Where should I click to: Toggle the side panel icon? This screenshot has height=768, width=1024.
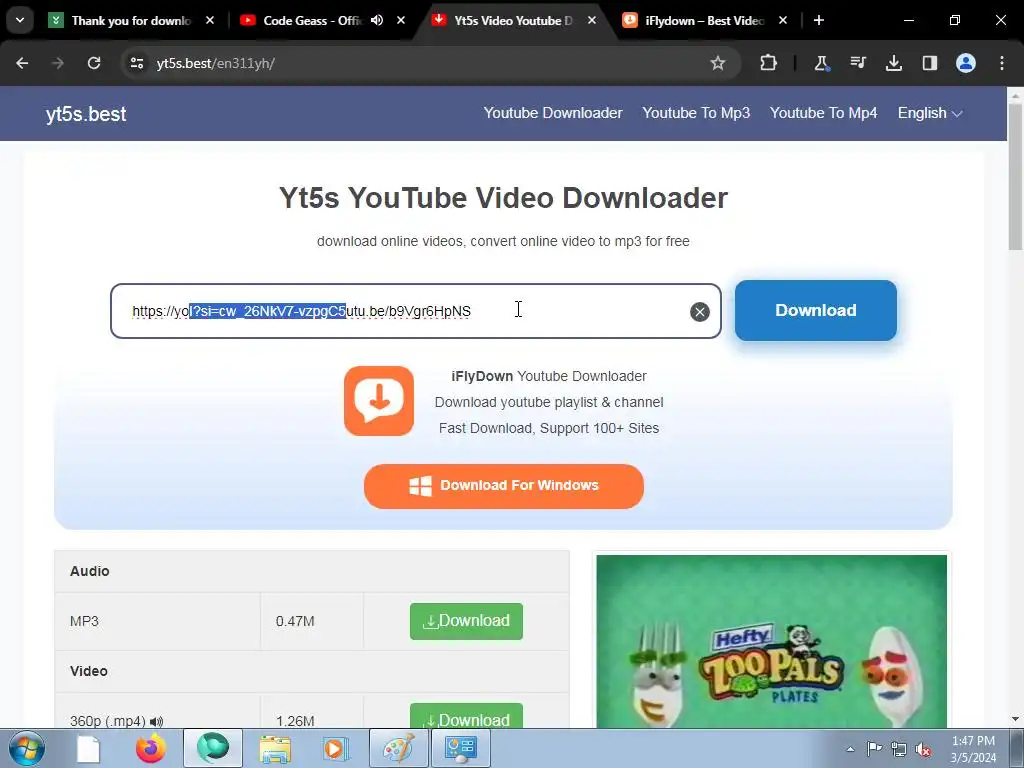click(930, 63)
